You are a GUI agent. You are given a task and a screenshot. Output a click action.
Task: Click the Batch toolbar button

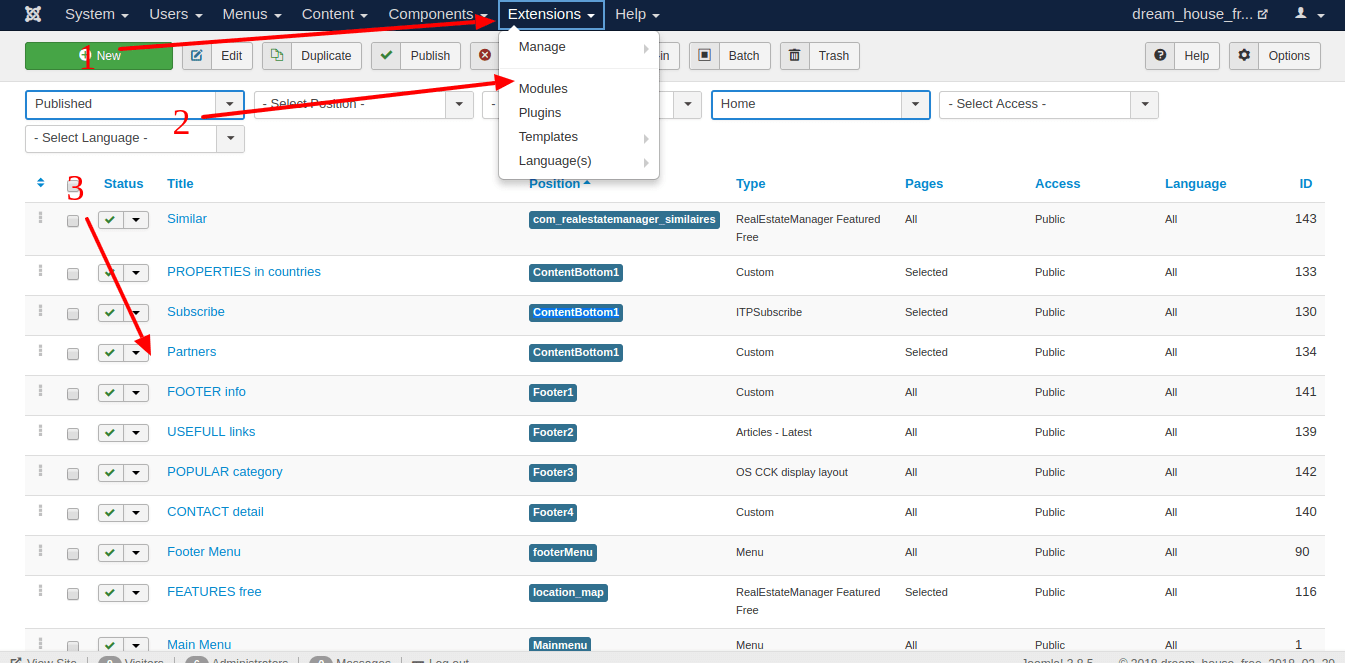[729, 56]
